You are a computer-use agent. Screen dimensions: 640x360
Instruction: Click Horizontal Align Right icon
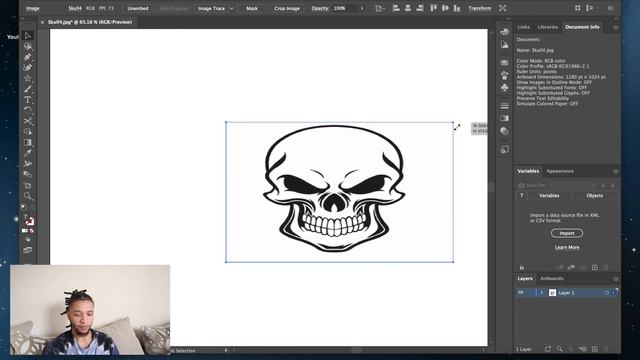tap(420, 8)
